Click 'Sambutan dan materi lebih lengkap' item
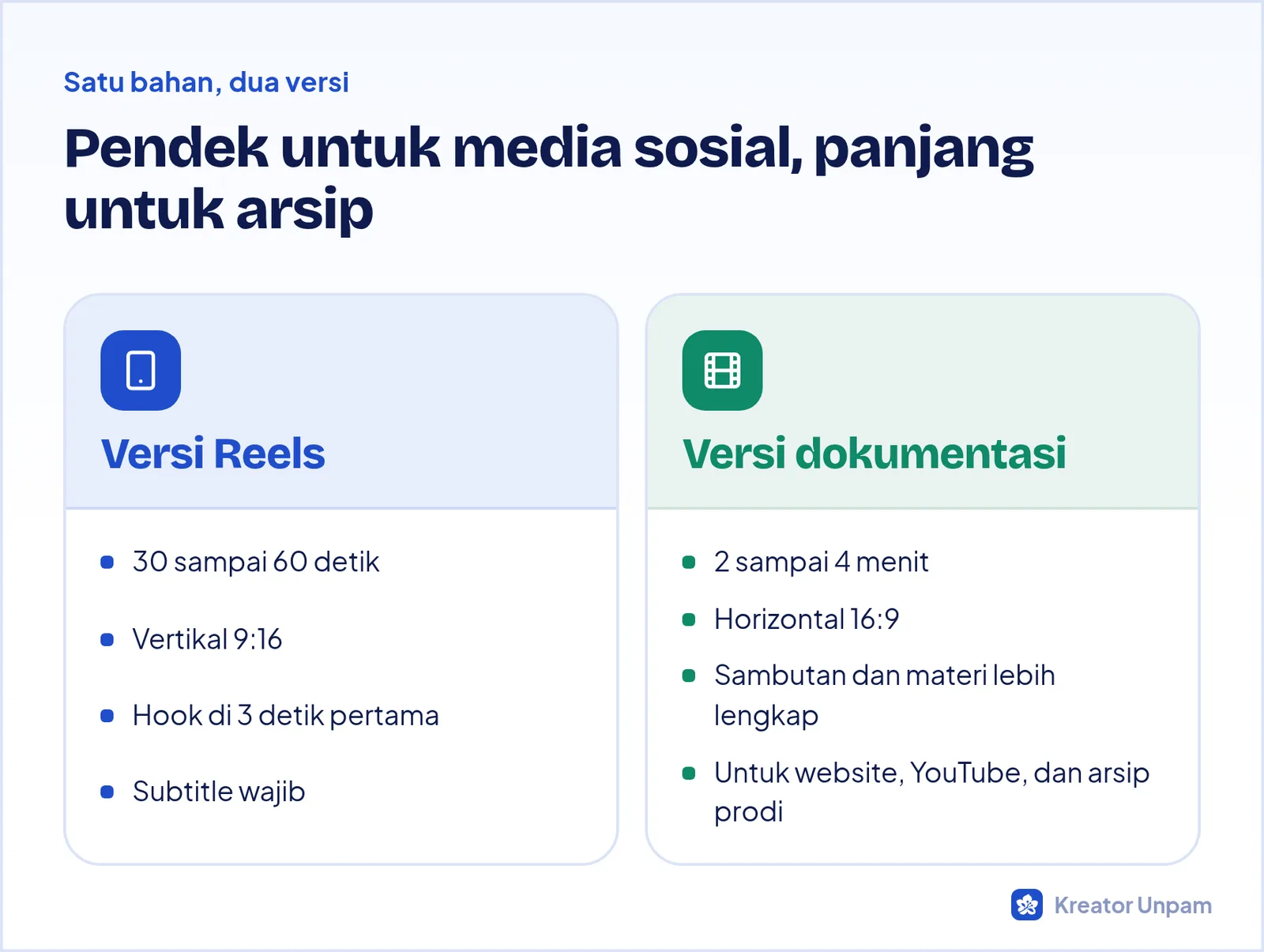The image size is (1264, 952). click(x=885, y=695)
